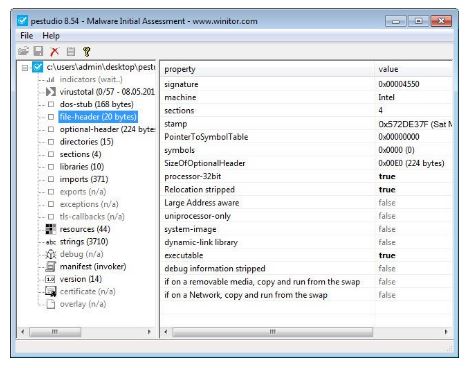Select the dynamic-link library row
470x368 pixels.
click(307, 242)
